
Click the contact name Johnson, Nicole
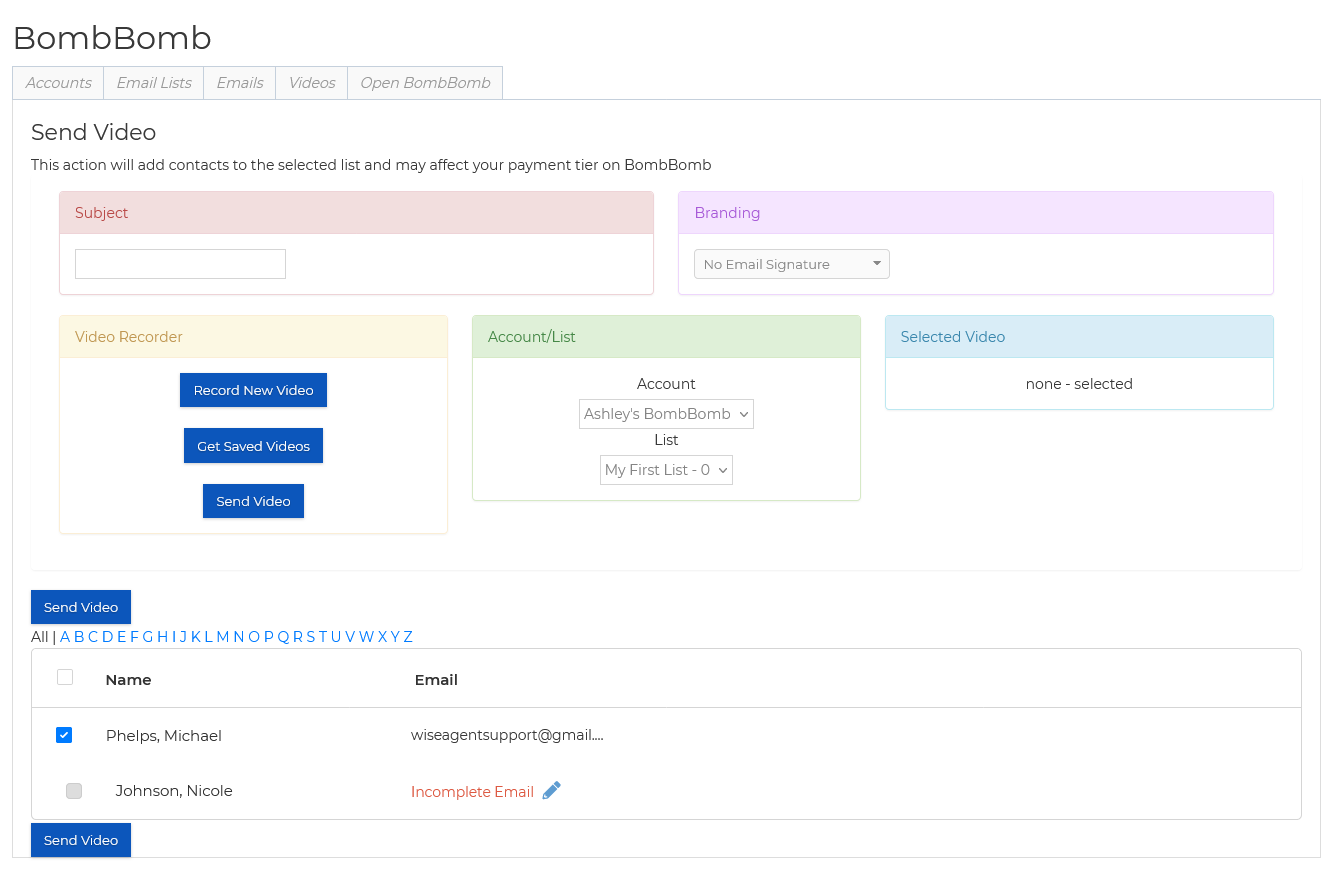[174, 791]
